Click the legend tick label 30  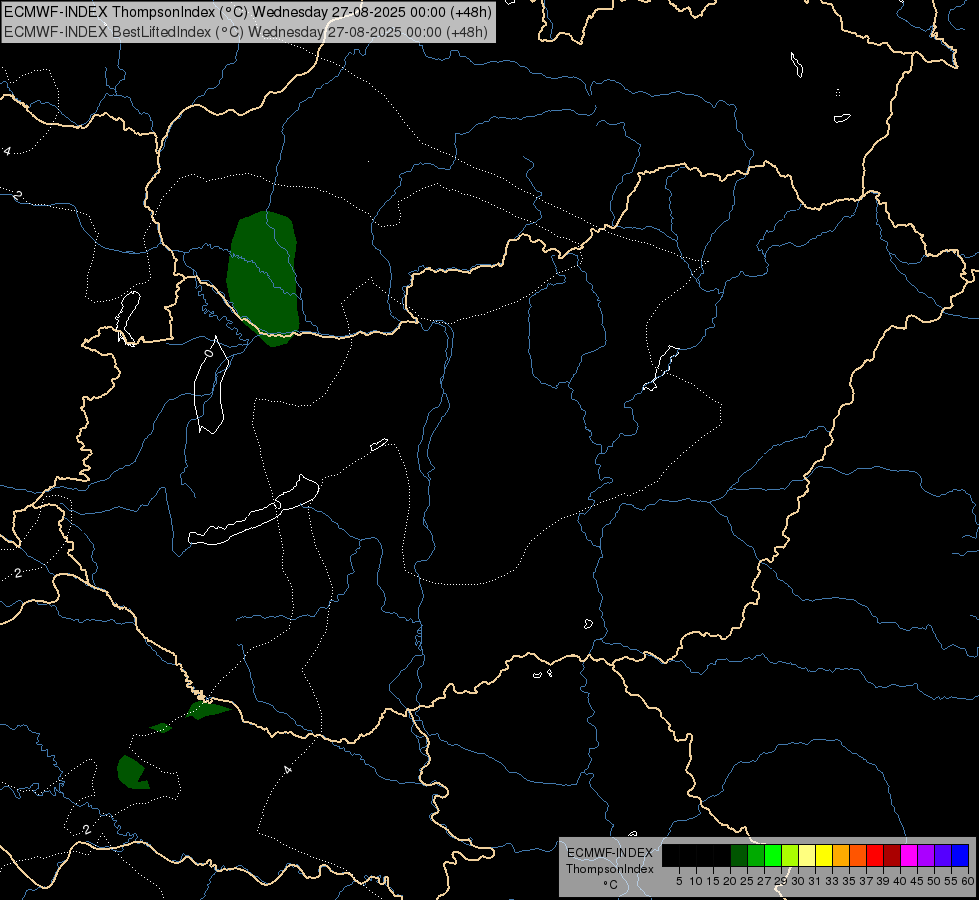tap(799, 881)
